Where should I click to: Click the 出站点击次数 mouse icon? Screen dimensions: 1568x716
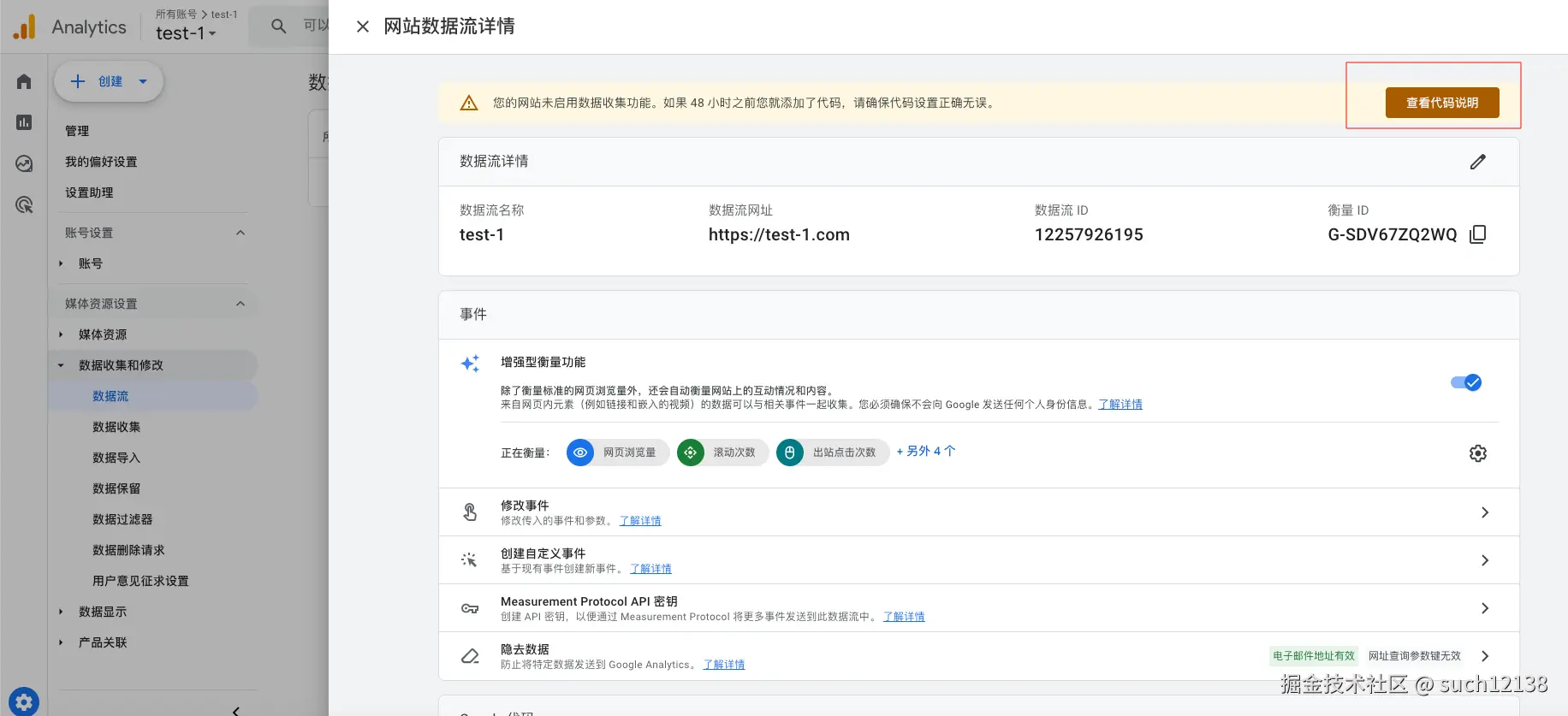tap(790, 453)
